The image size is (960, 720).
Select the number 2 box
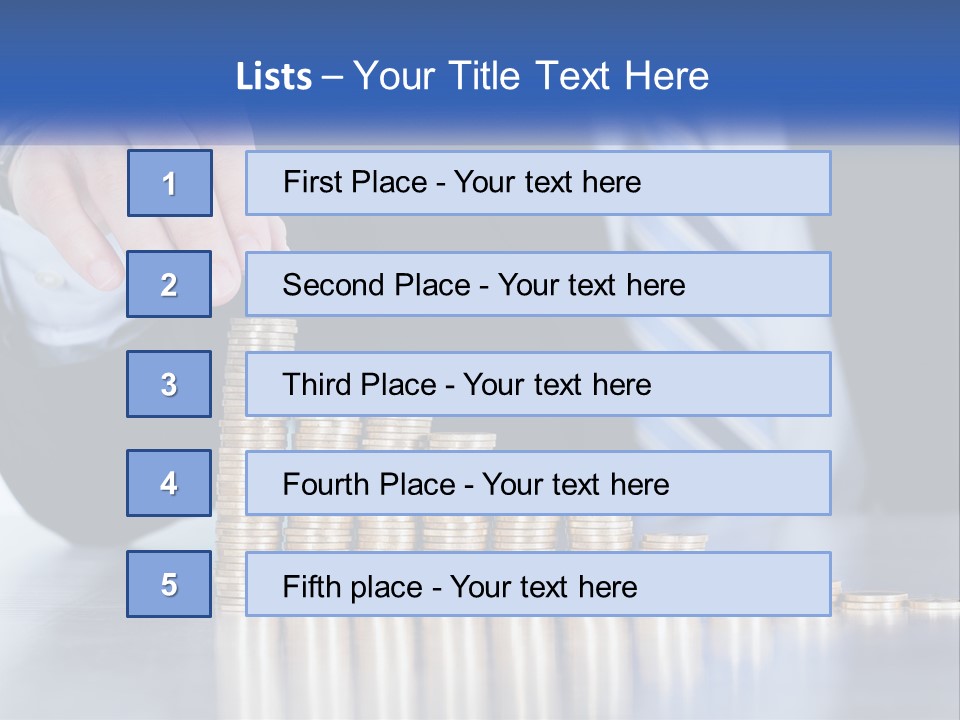(x=169, y=284)
